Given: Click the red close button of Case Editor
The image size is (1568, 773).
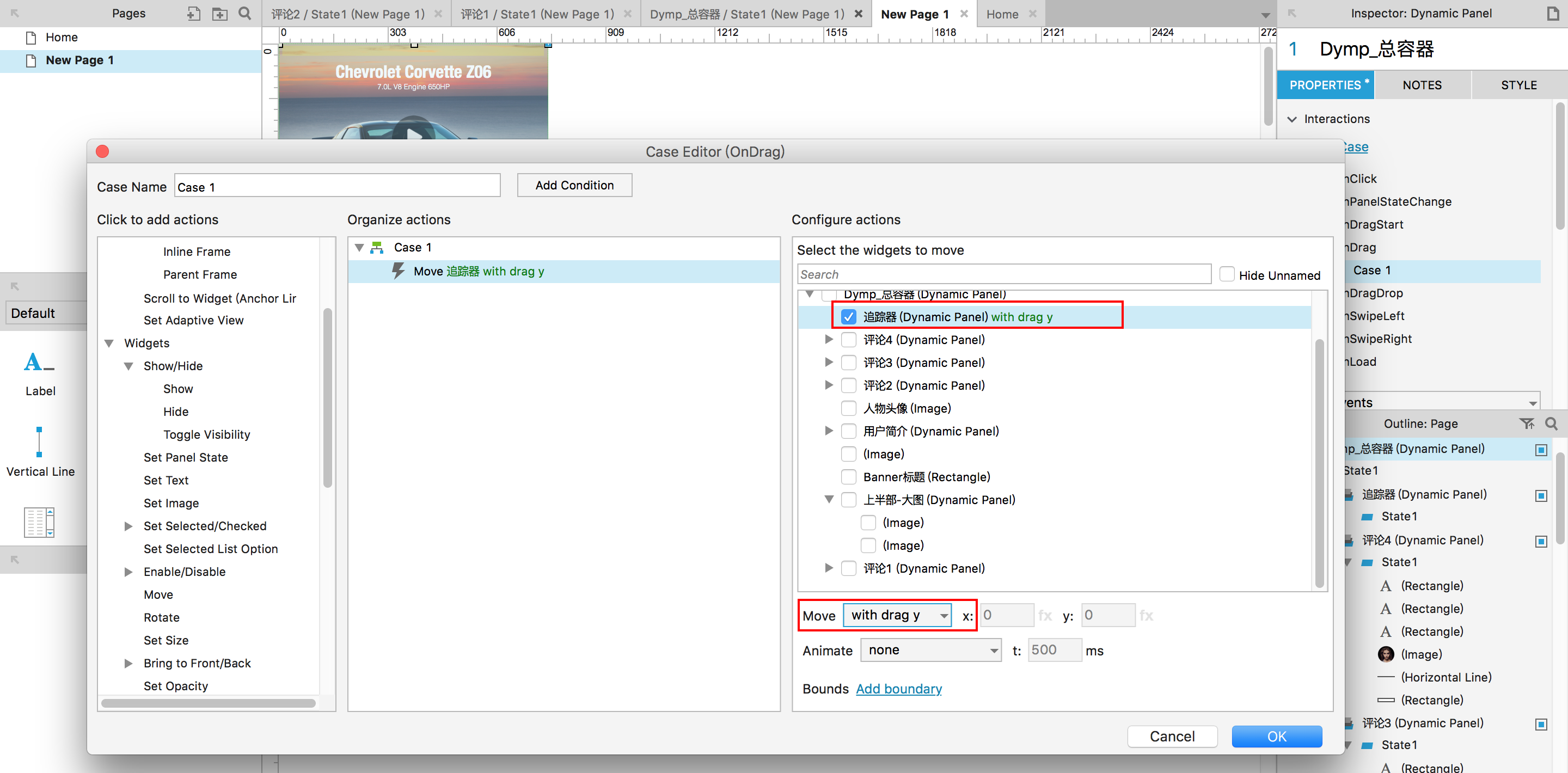Looking at the screenshot, I should click(x=102, y=151).
